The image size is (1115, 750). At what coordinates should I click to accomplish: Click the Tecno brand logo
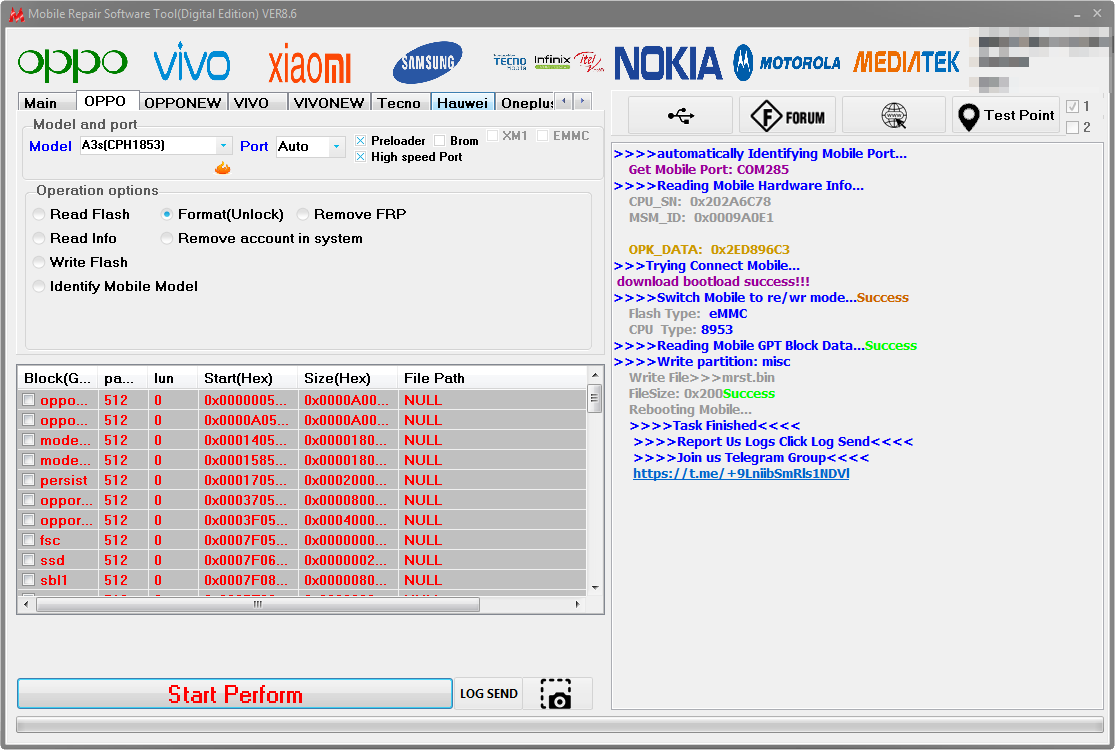(511, 62)
